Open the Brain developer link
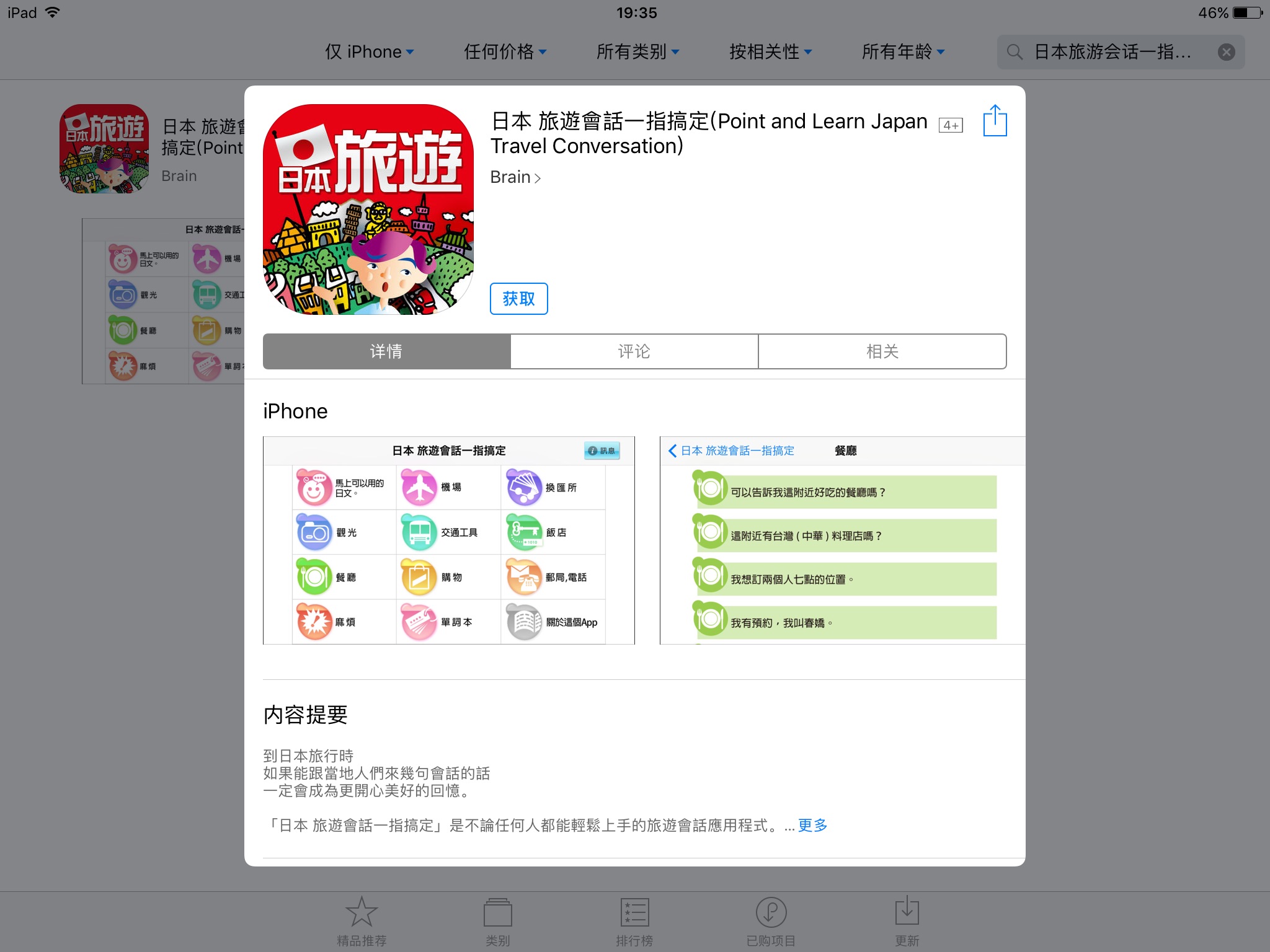This screenshot has width=1270, height=952. click(515, 177)
